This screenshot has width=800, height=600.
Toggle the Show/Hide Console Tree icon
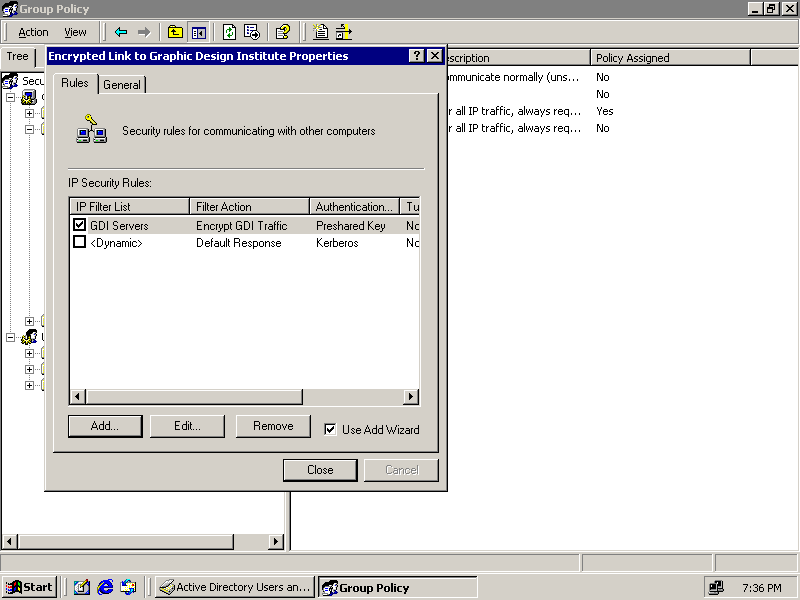[x=199, y=32]
